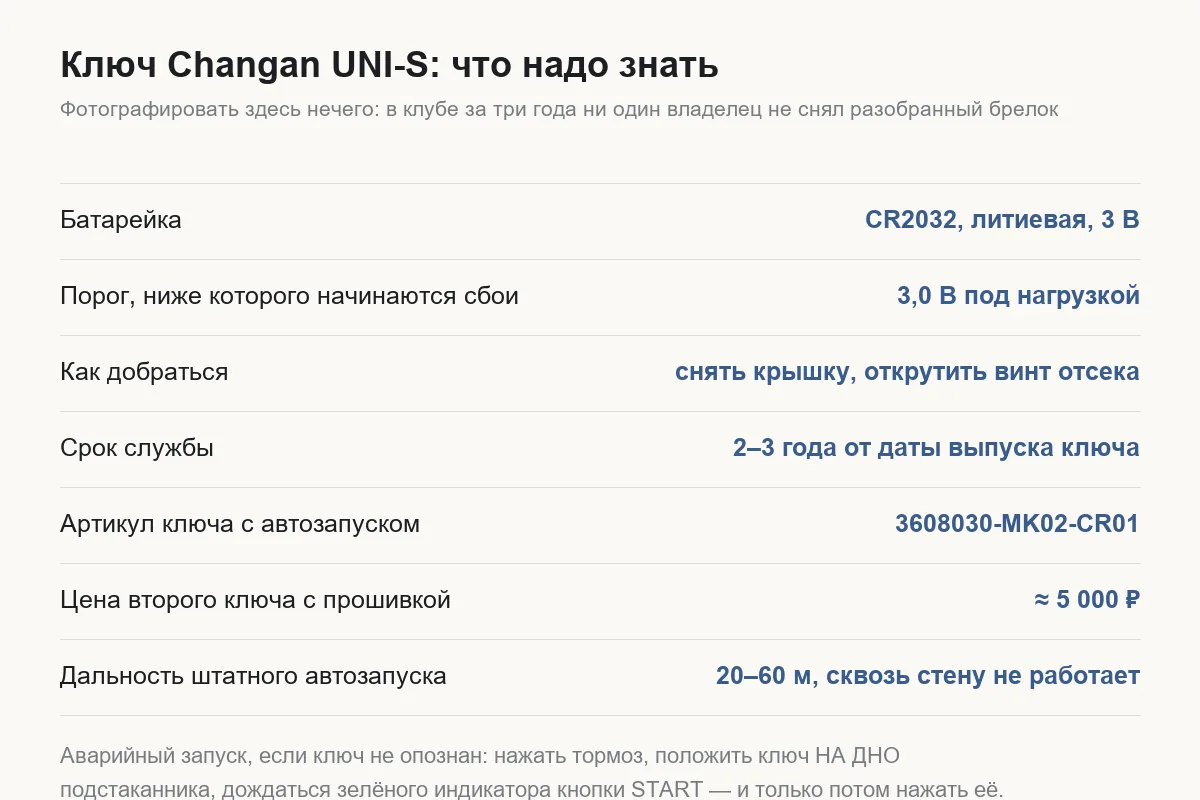Click the value 'CR2032, литиевая, 3 В'
1200x800 pixels.
point(1002,220)
